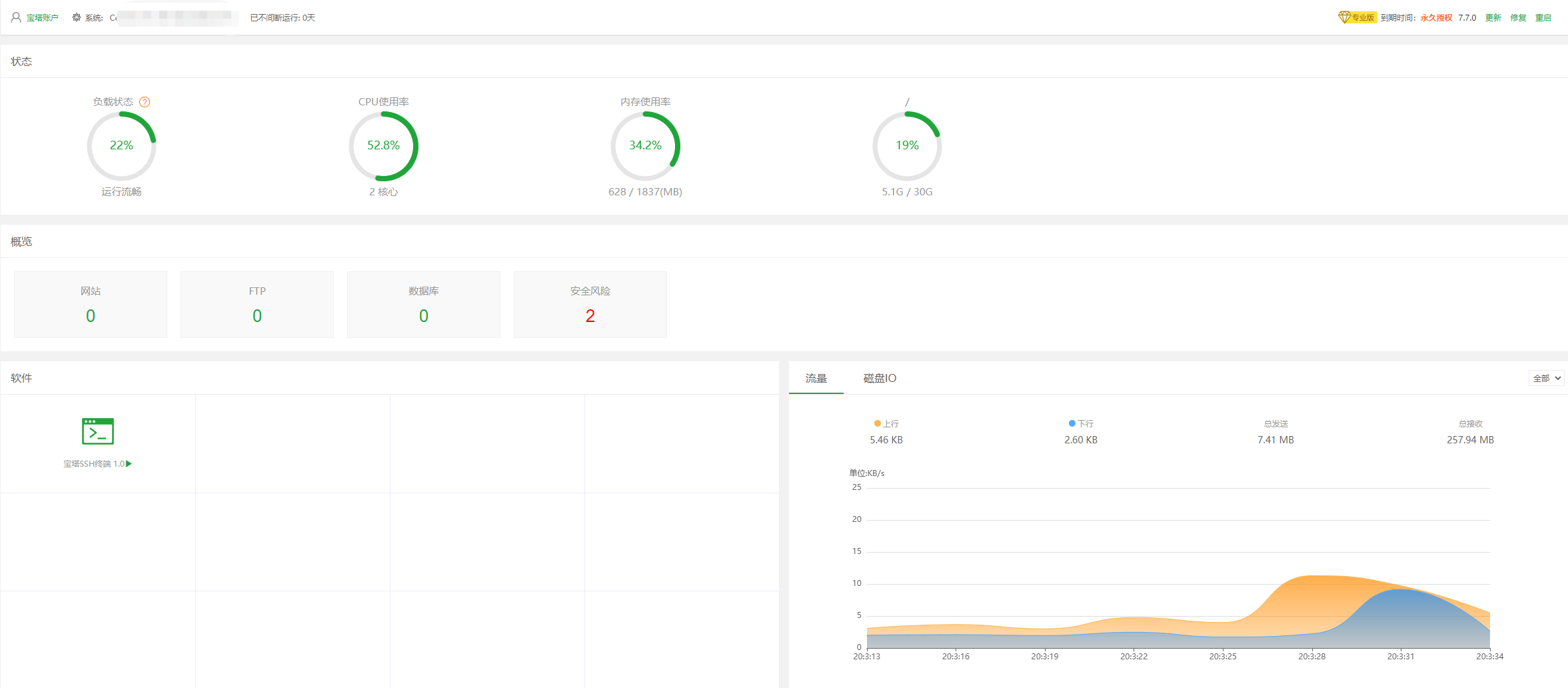
Task: Click the user account icon beside 宝塔账户
Action: [x=15, y=17]
